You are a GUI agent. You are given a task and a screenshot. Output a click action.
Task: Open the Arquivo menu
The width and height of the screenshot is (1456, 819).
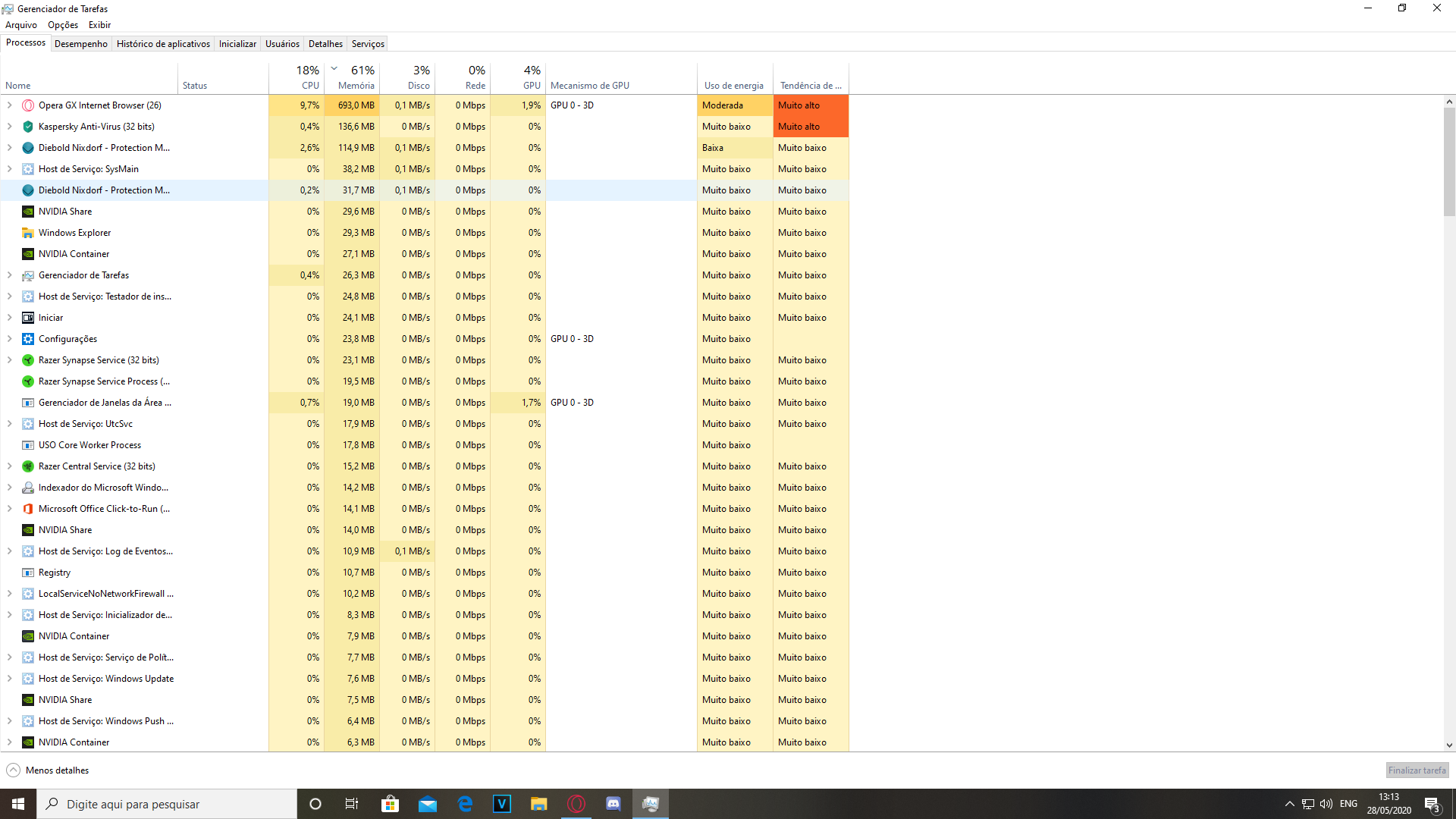pos(21,25)
